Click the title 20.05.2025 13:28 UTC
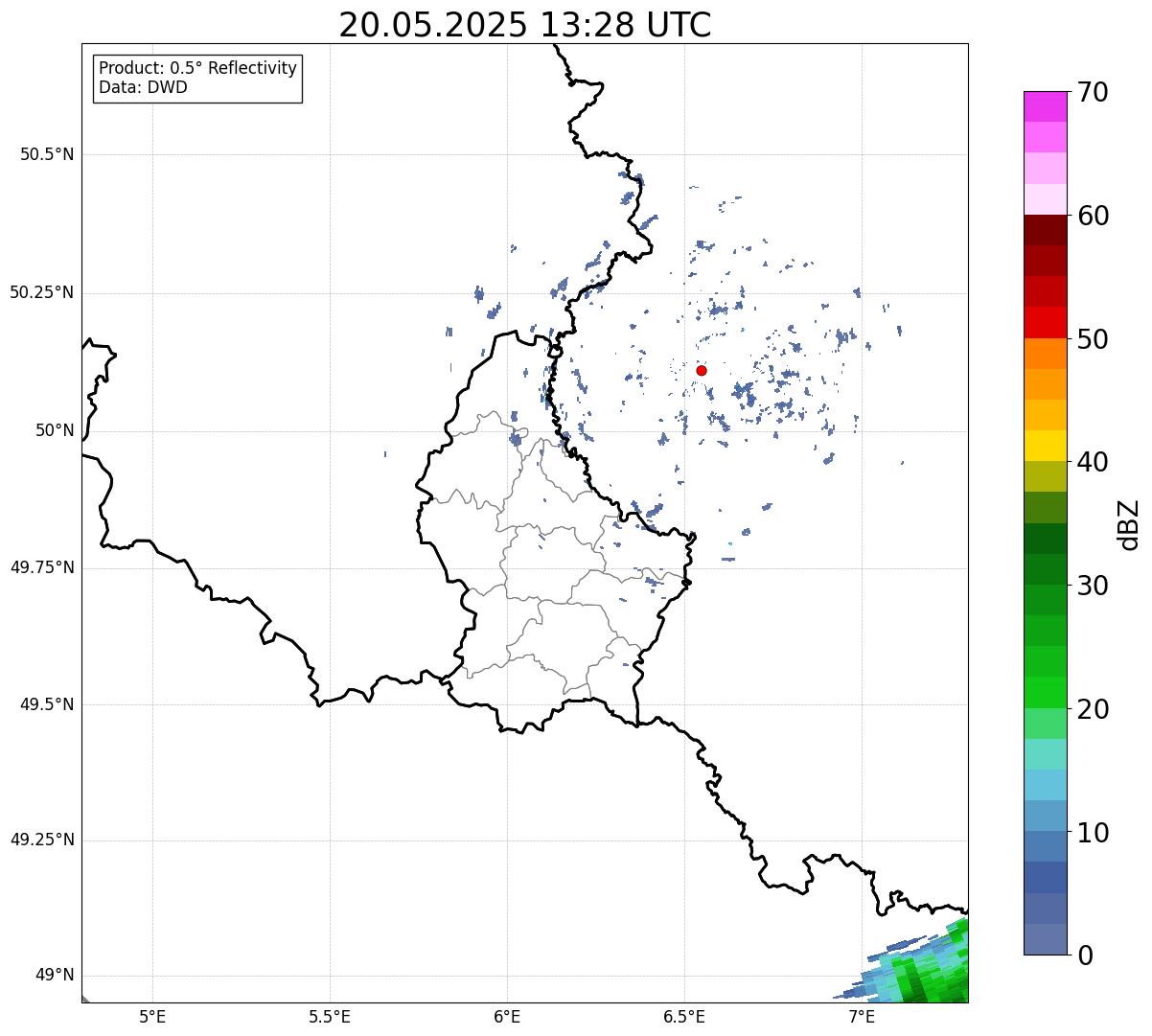1152x1036 pixels. tap(525, 24)
